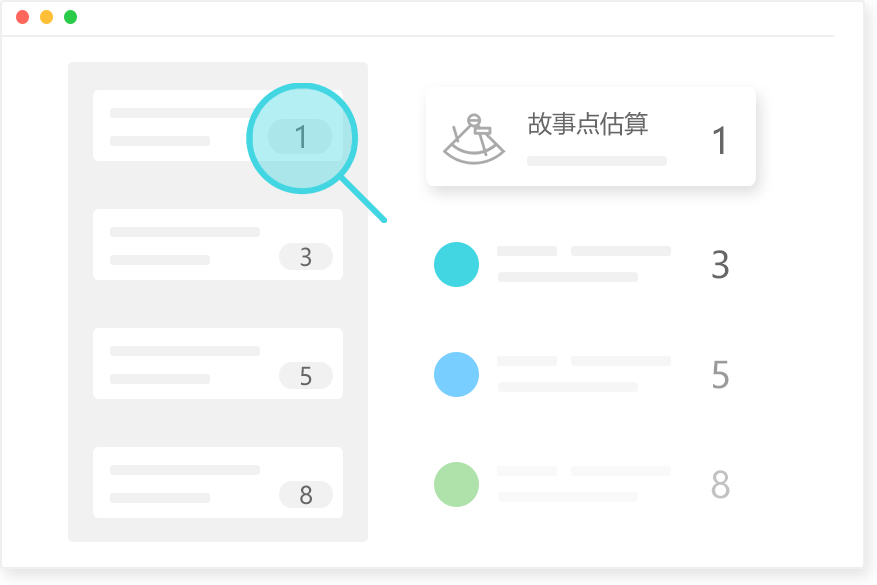Click the faded number 8 beside green circle
Screen dimensions: 877x585
(x=720, y=484)
